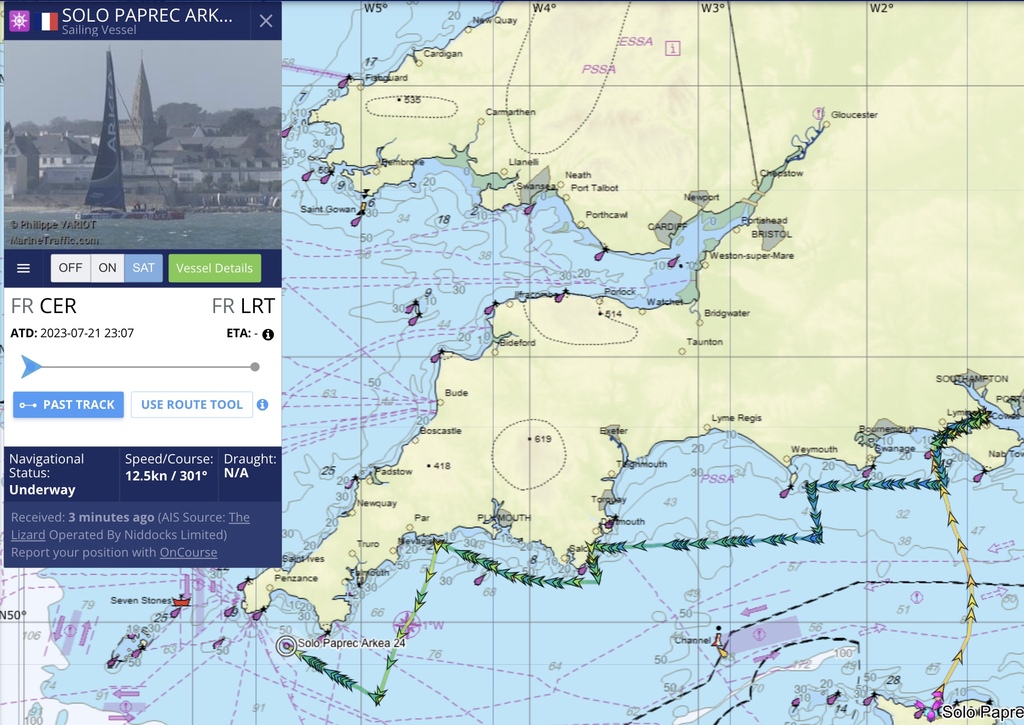Click the Bude town label
Image resolution: width=1024 pixels, height=725 pixels.
coord(456,393)
